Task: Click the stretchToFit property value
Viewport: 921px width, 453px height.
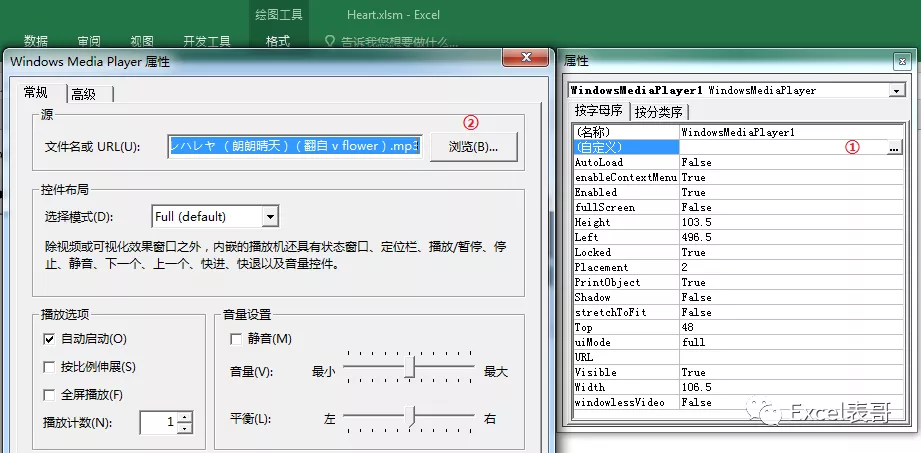Action: click(791, 312)
